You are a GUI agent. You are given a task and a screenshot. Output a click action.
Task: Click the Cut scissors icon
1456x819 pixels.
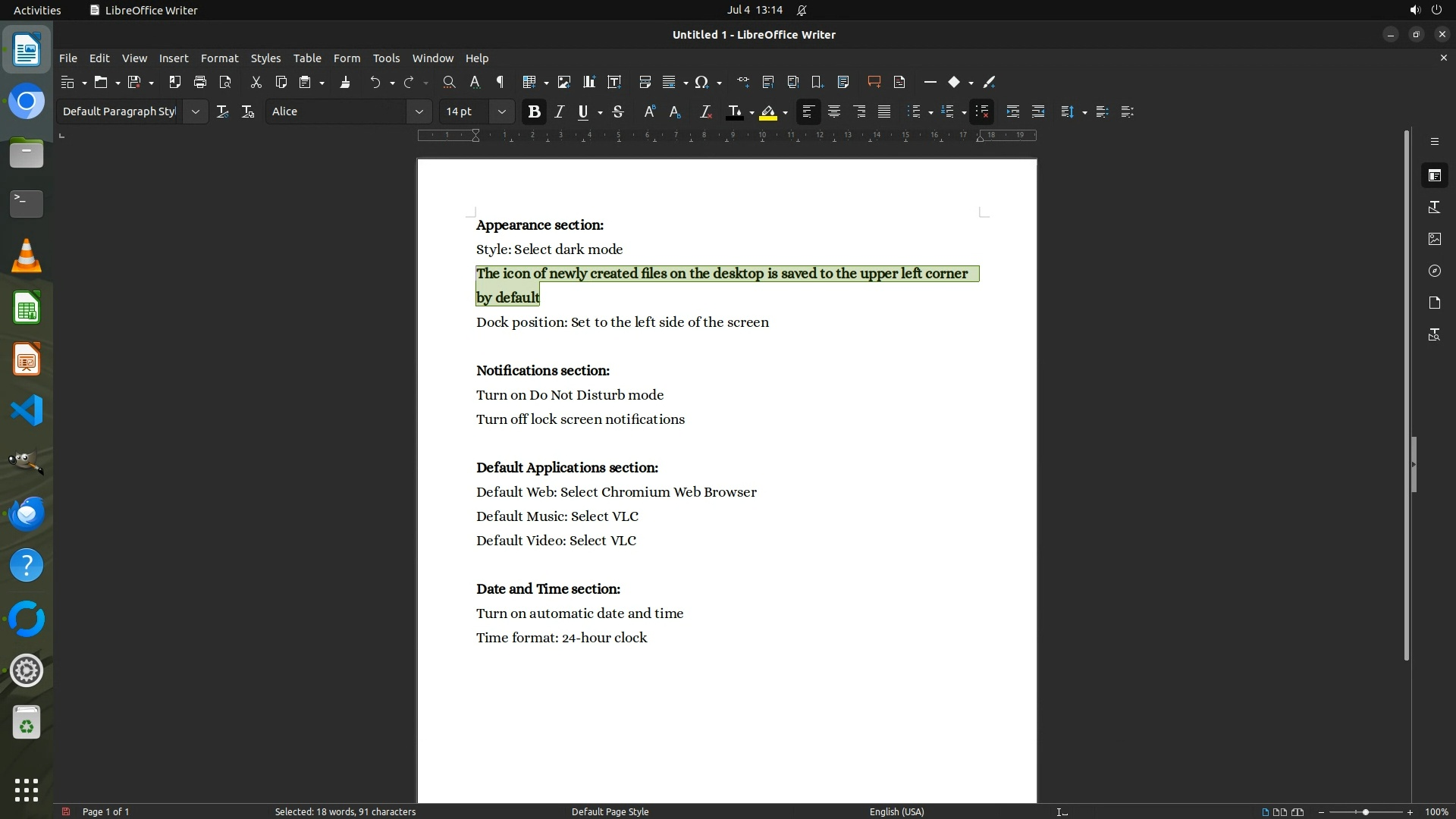point(256,82)
